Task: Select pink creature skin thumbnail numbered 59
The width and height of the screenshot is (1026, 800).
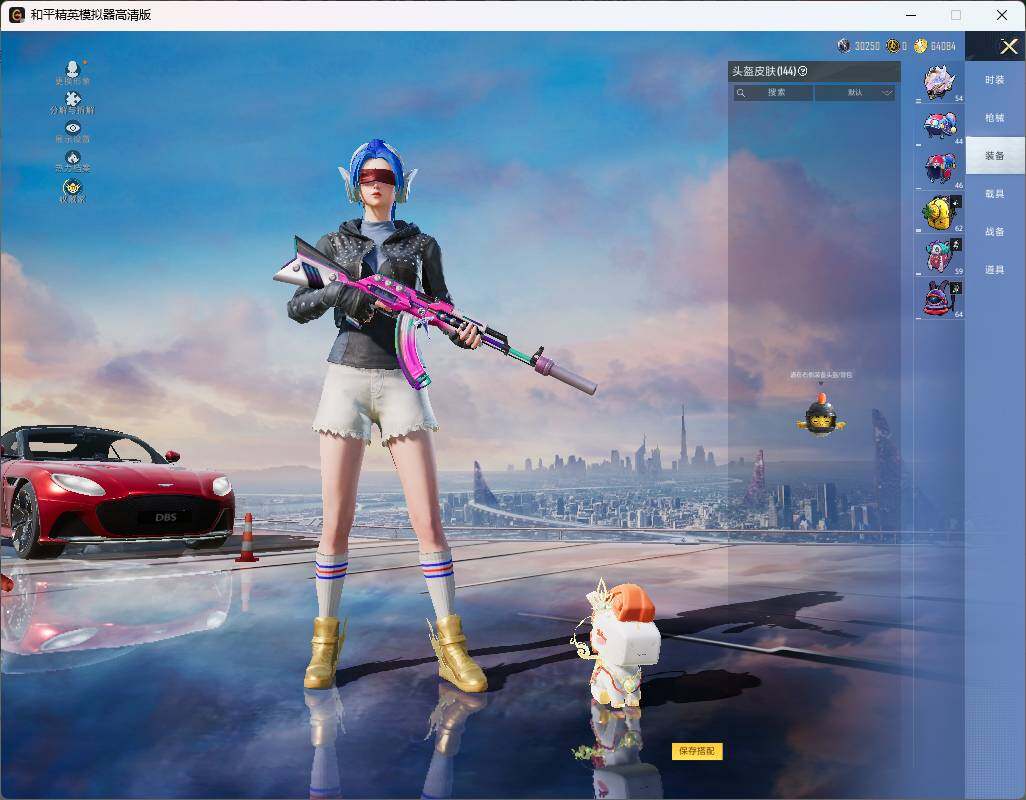Action: (940, 255)
